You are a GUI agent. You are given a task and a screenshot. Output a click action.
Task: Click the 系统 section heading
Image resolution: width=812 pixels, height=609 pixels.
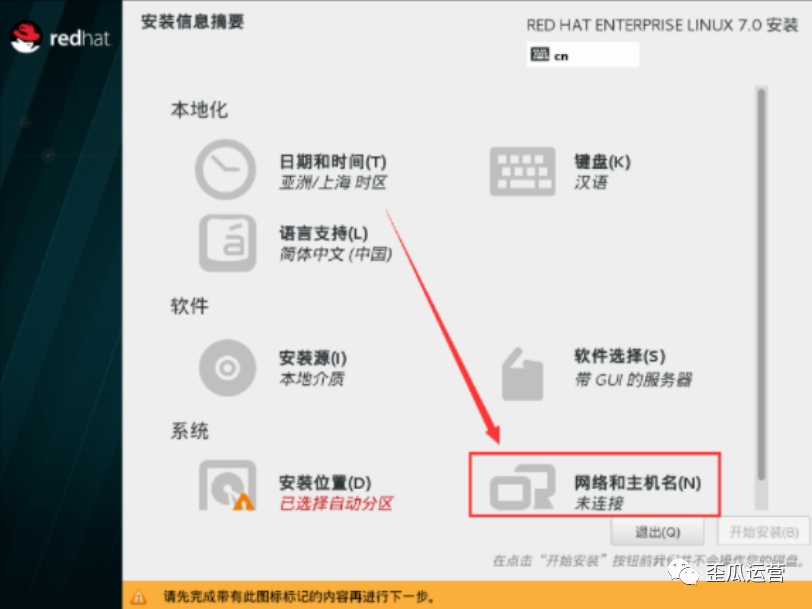[x=190, y=431]
